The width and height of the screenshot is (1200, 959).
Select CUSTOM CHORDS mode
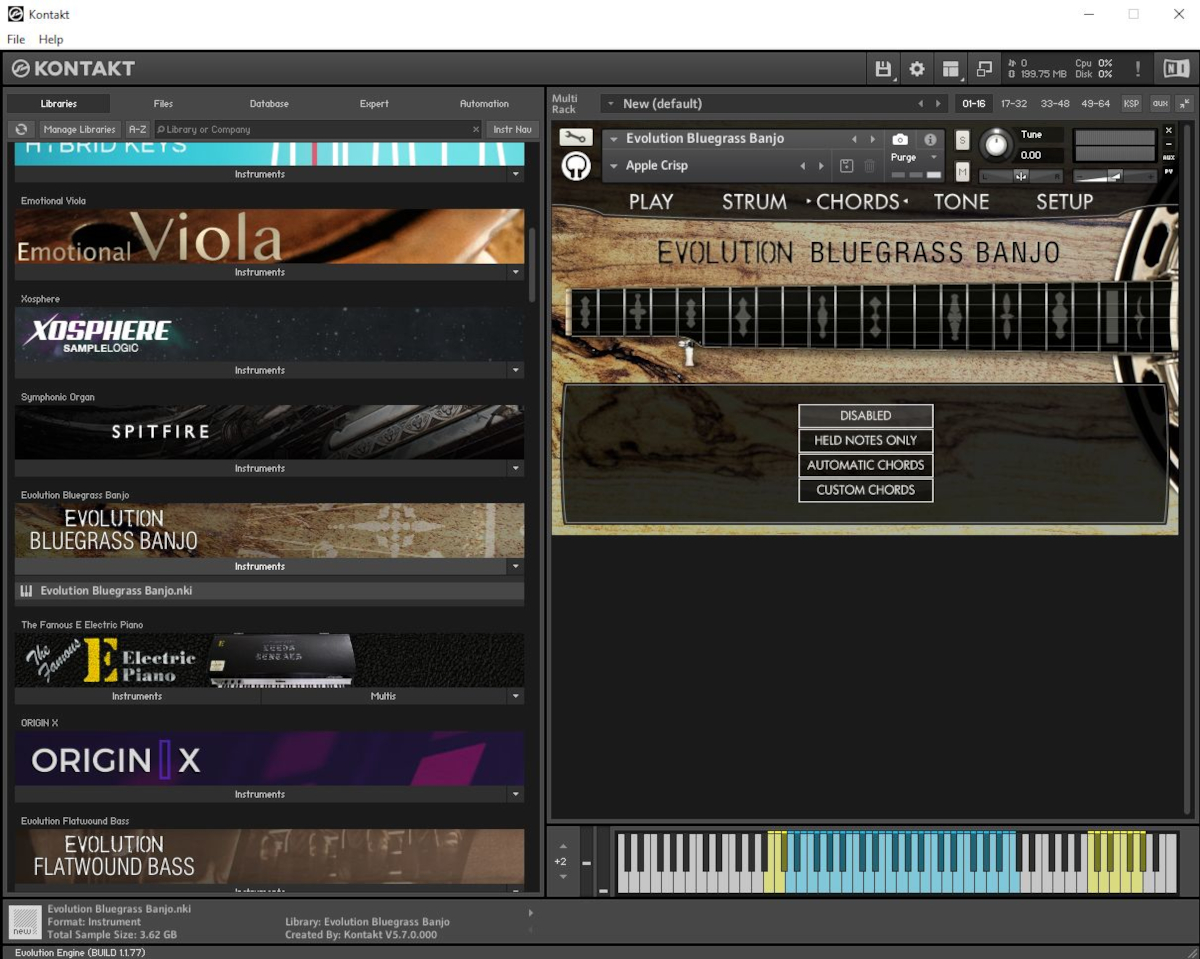tap(866, 490)
